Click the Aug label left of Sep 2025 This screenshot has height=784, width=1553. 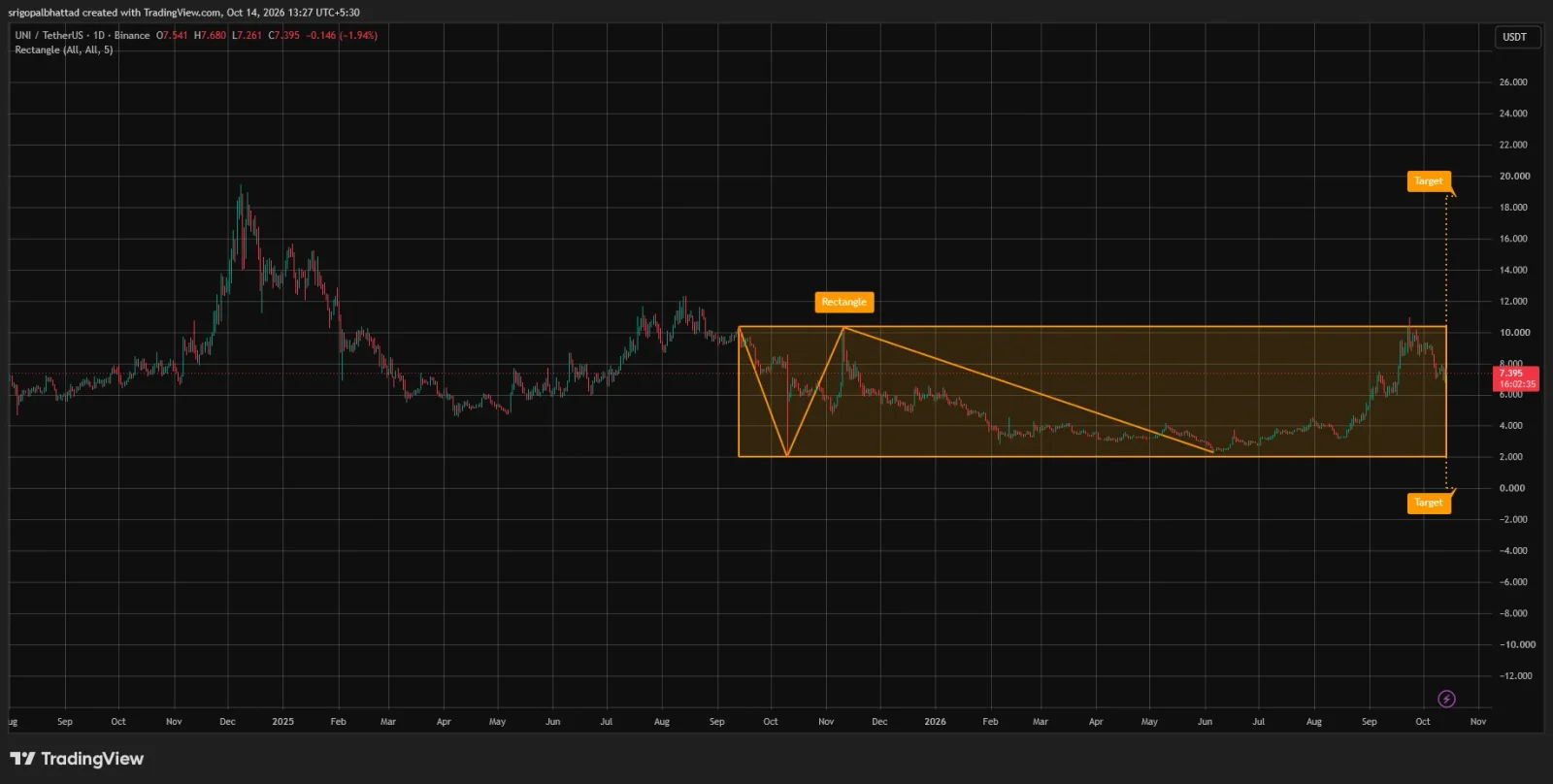click(661, 722)
